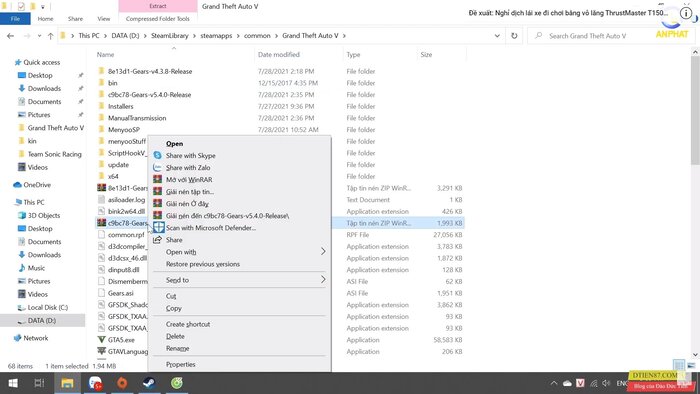Sort files by Name column header
Viewport: 700px width, 394px height.
pyautogui.click(x=105, y=54)
